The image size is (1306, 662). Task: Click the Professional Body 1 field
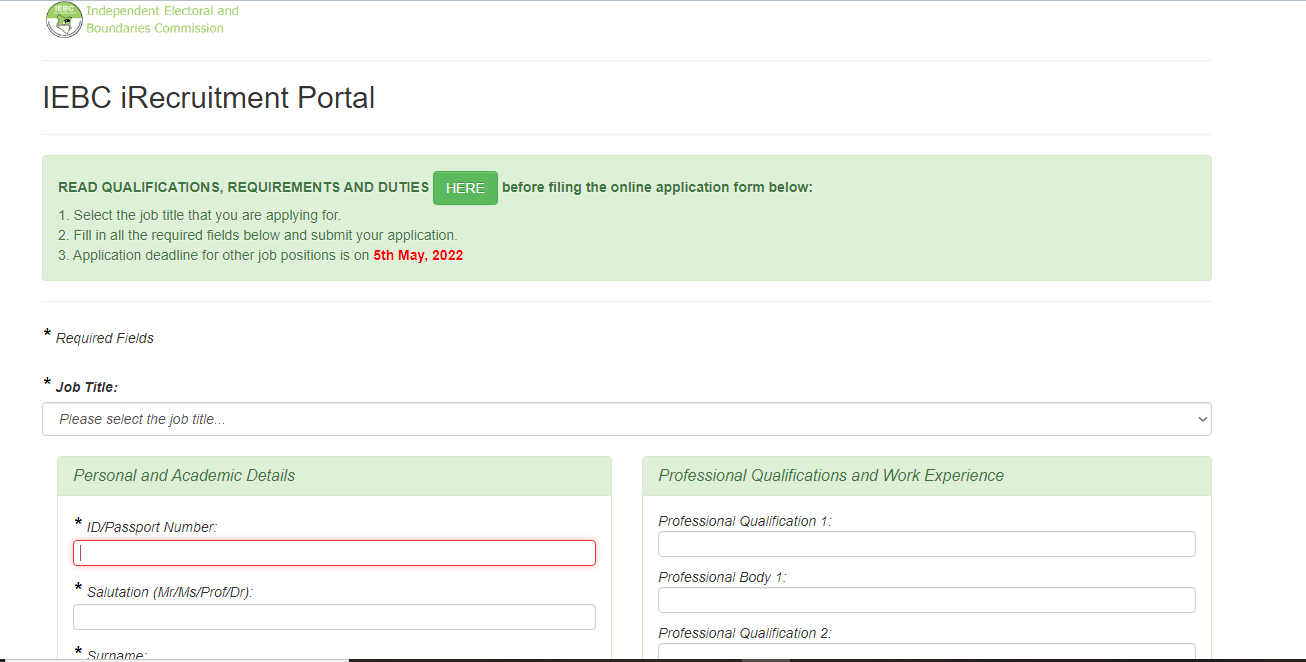pos(927,600)
